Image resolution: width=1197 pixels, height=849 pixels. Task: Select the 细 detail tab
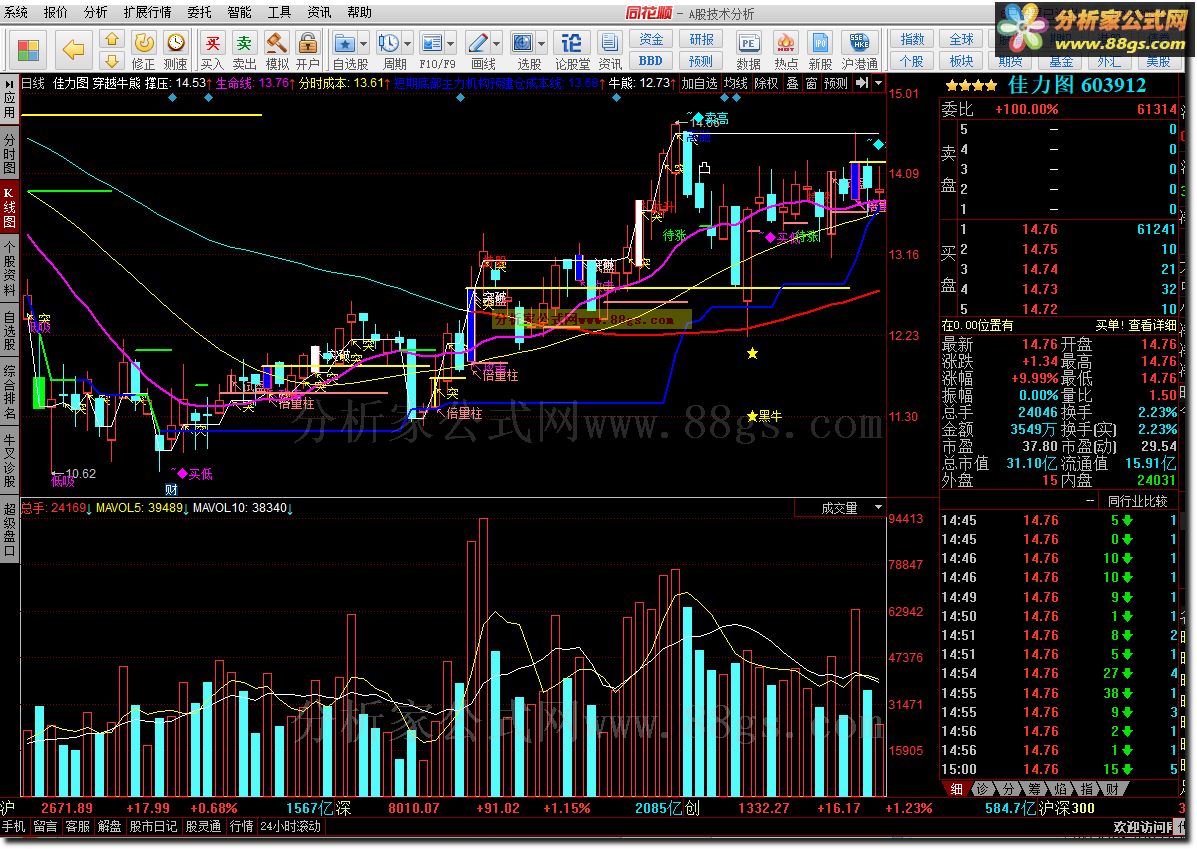[x=957, y=789]
